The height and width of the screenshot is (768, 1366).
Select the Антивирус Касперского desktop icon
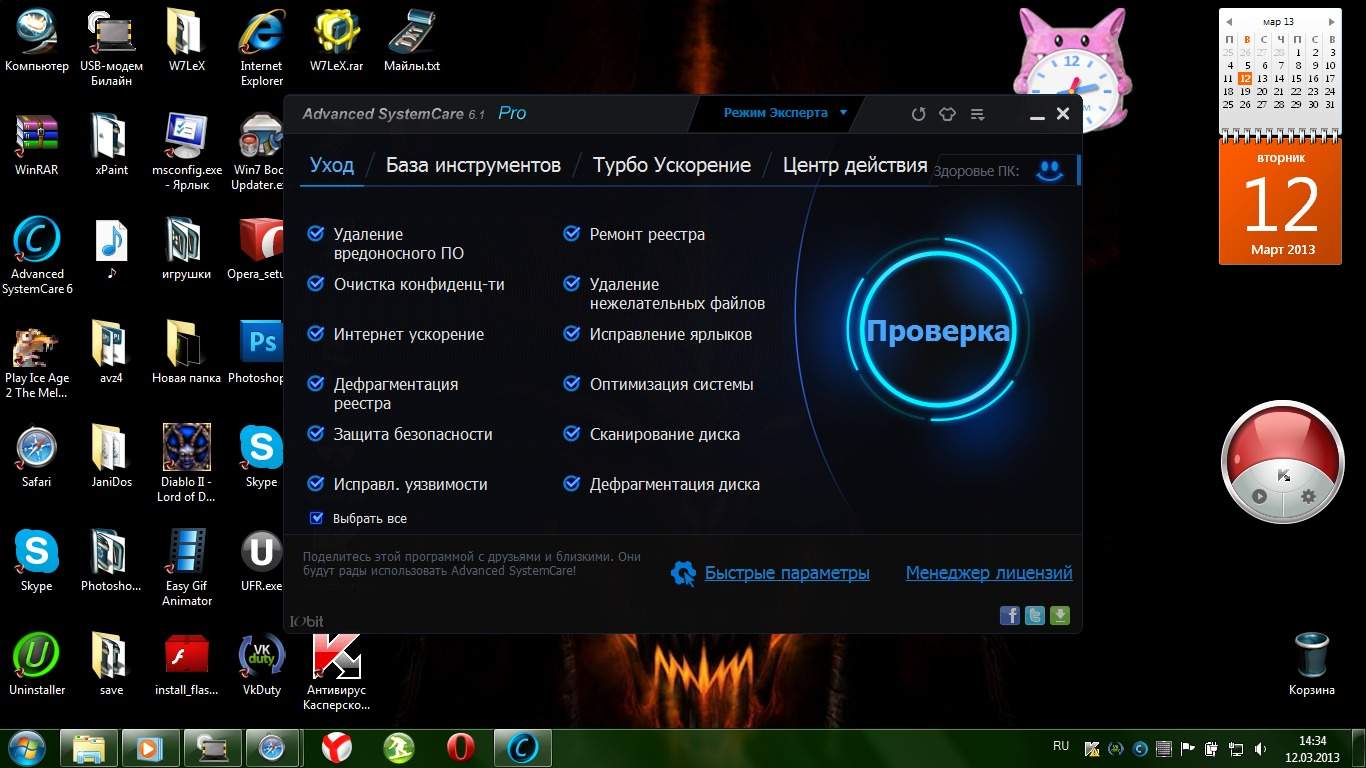click(337, 672)
